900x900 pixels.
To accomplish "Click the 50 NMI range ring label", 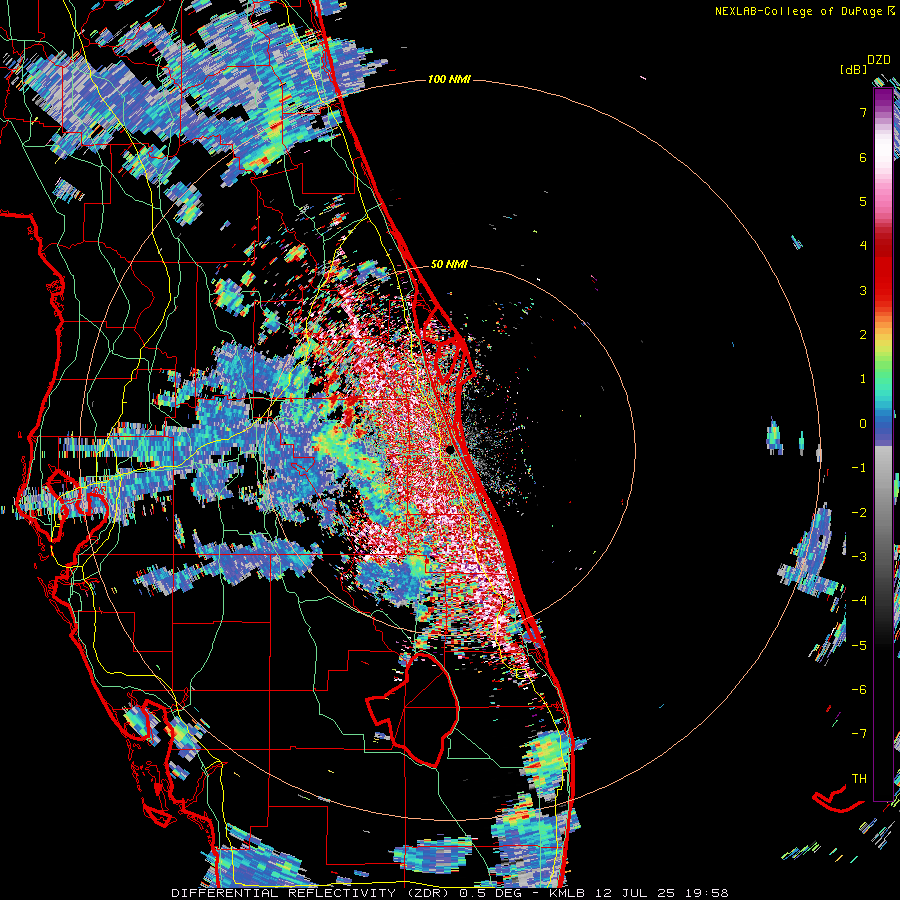I will tap(449, 264).
